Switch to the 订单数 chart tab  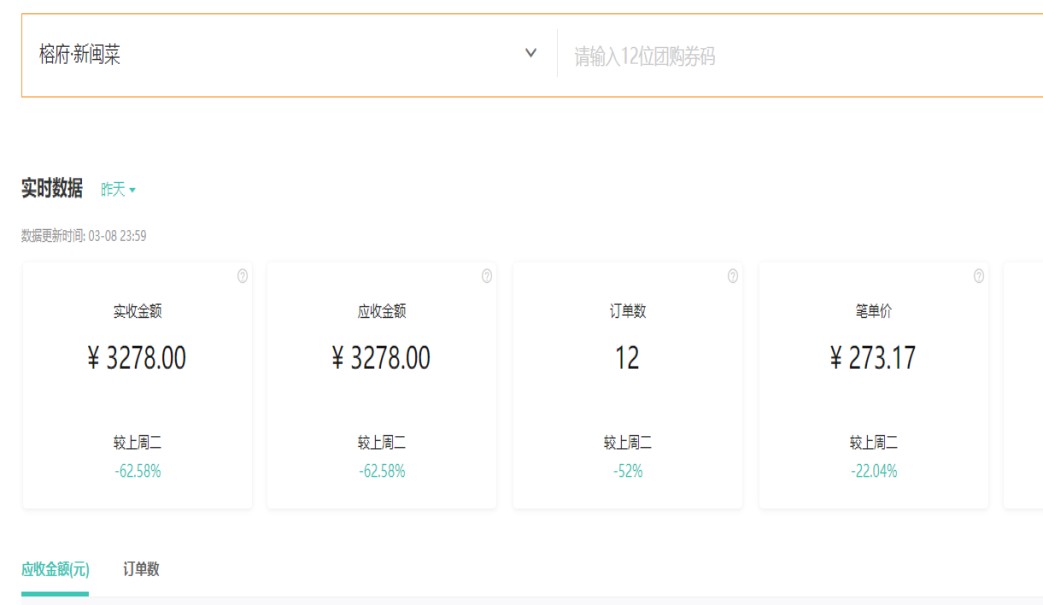[141, 569]
